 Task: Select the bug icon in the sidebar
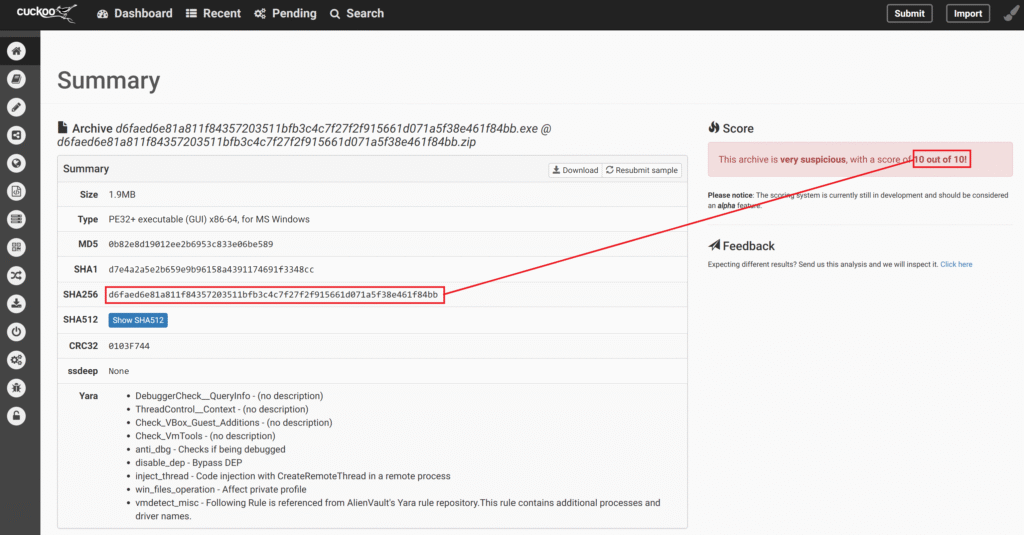[16, 387]
